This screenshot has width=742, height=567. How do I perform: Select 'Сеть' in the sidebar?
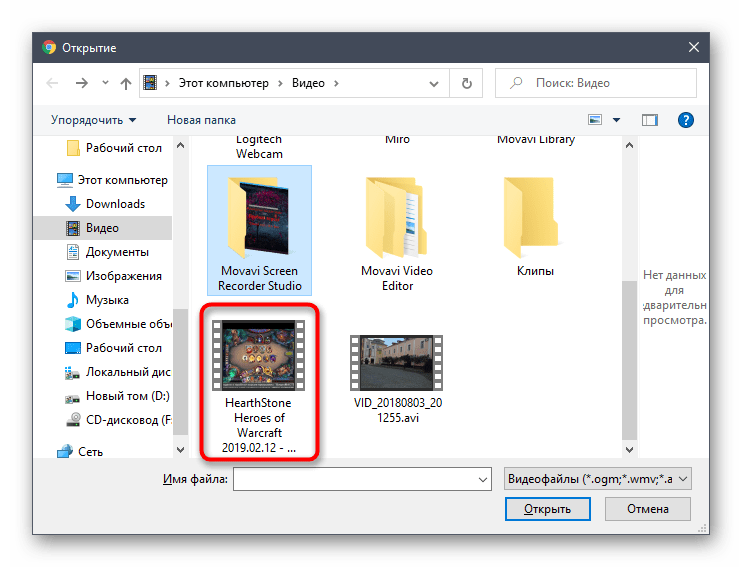point(80,452)
